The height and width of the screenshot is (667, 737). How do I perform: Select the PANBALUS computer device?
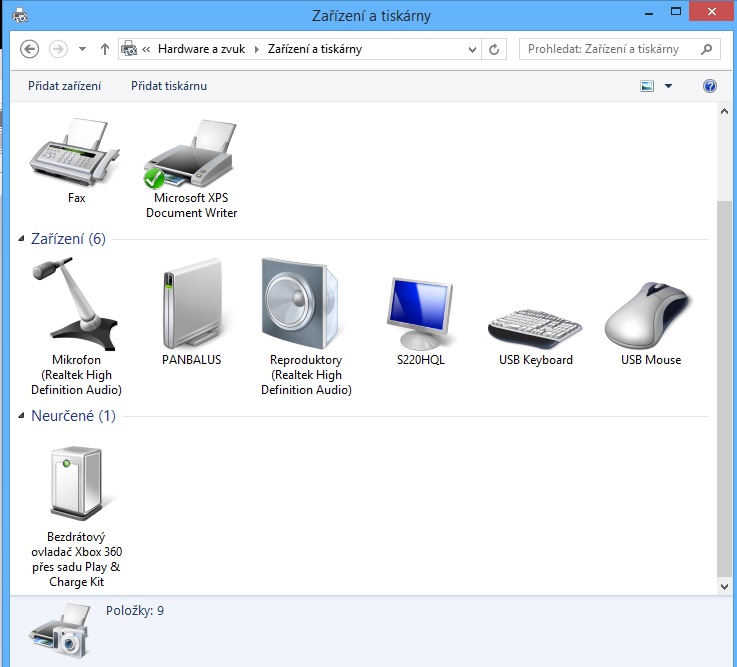[x=191, y=303]
